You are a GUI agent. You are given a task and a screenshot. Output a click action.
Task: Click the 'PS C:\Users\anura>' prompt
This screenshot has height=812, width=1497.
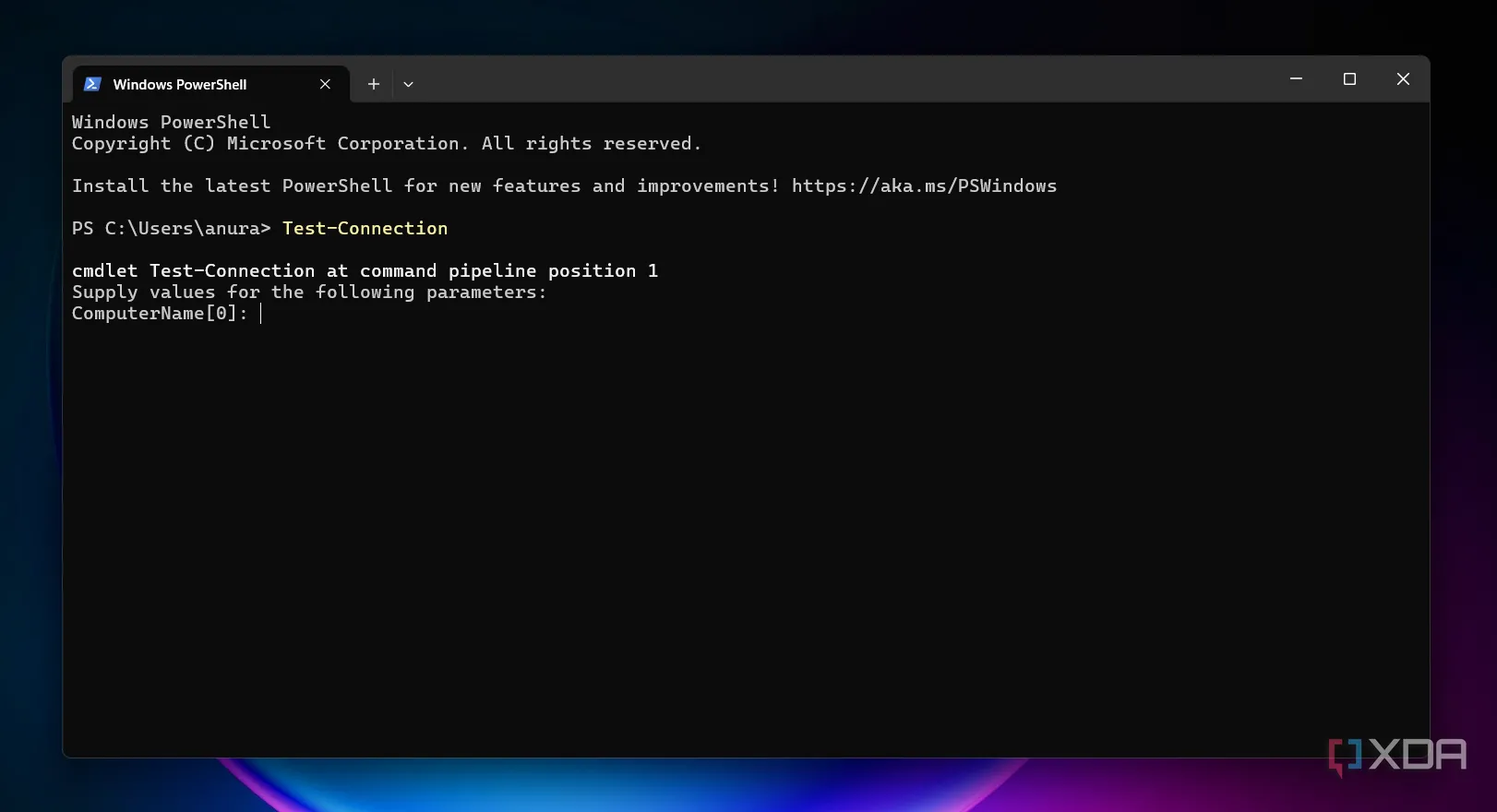[x=172, y=228]
